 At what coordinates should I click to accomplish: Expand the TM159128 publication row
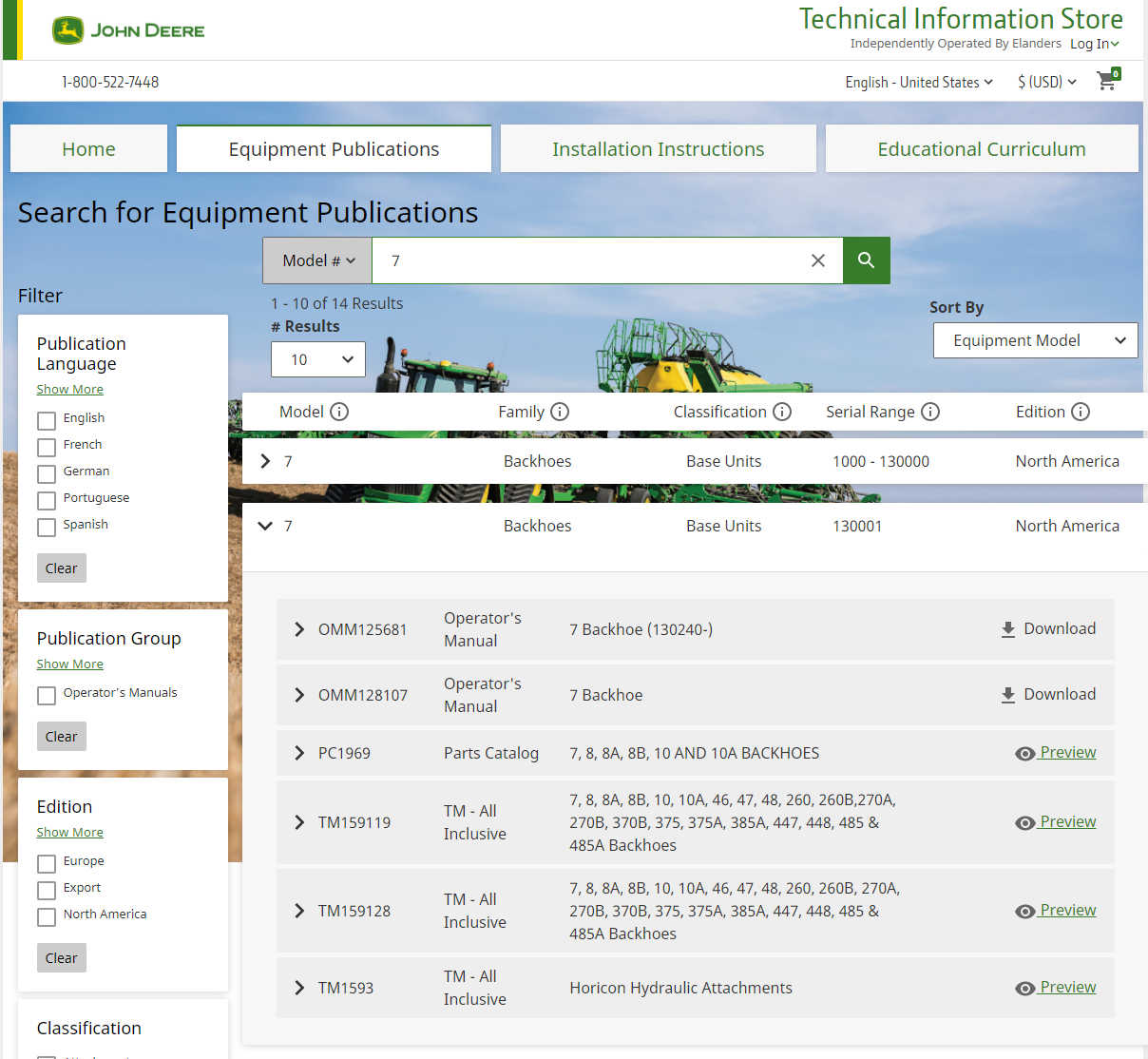point(299,911)
